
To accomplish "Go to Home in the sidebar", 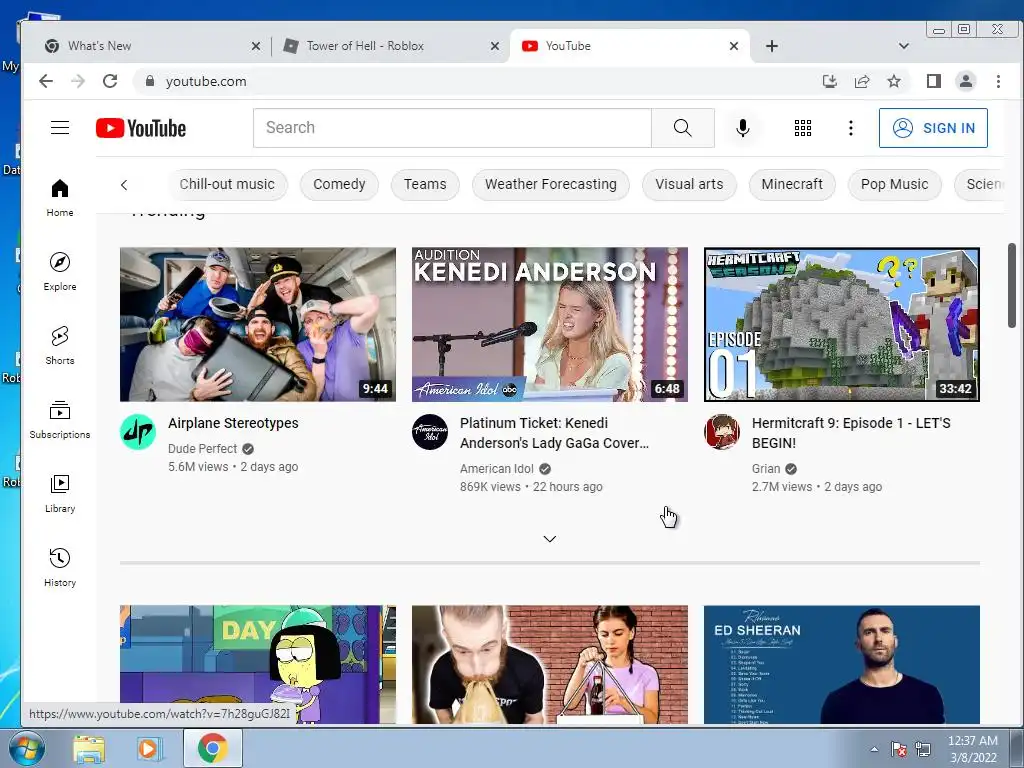I will 60,198.
